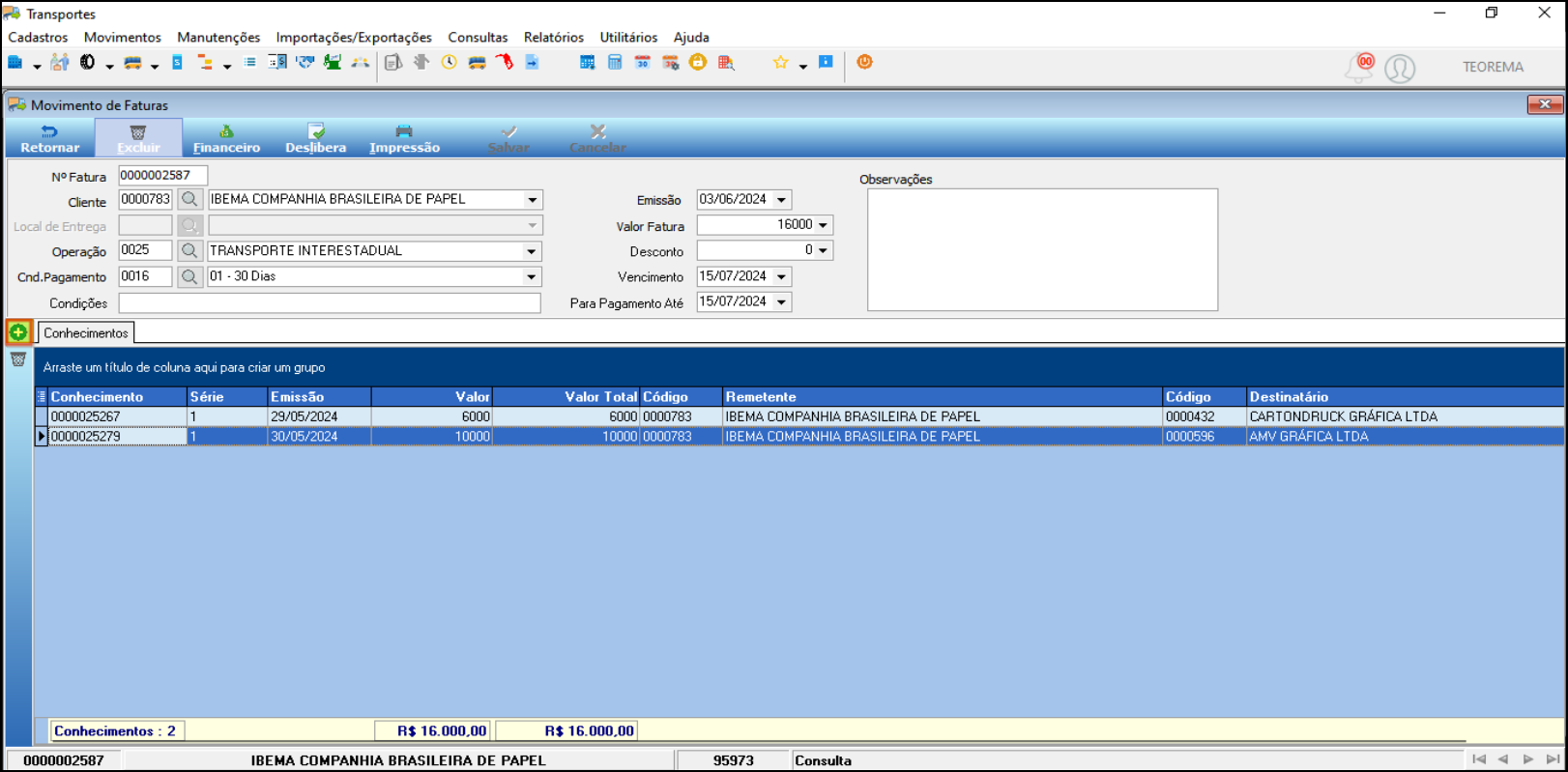This screenshot has height=772, width=1568.
Task: Click the AMV GRÁFICA LTDA destinatário cell
Action: tap(1405, 436)
